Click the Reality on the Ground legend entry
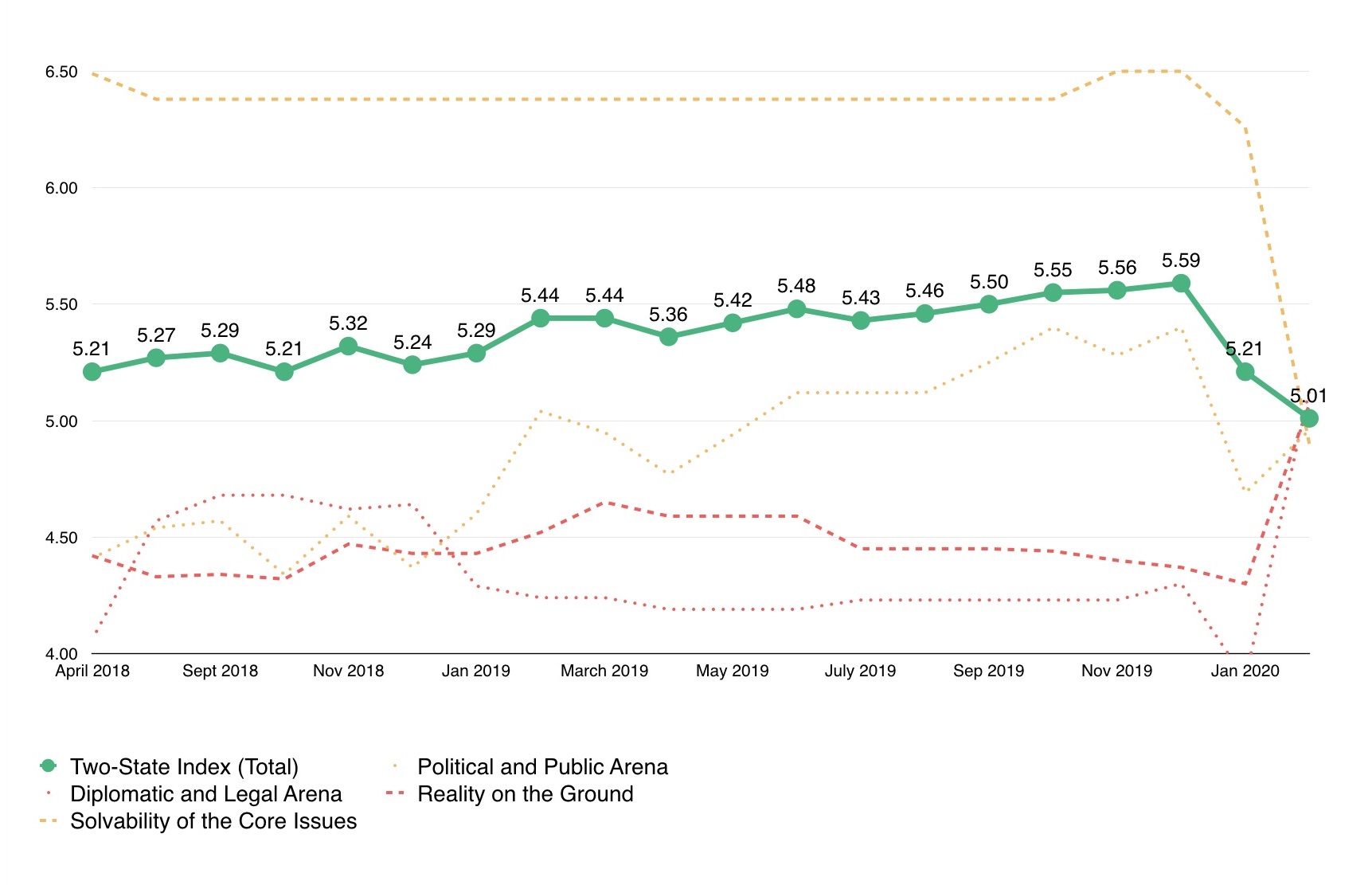1372x885 pixels. pyautogui.click(x=510, y=793)
